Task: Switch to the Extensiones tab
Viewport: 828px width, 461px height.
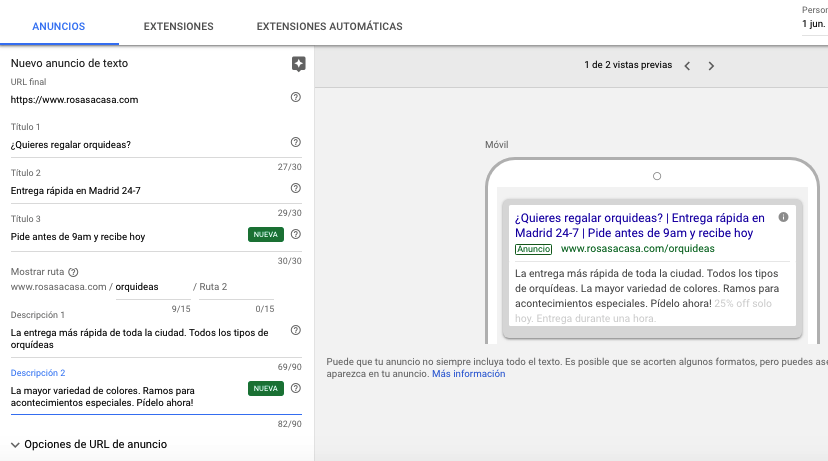Action: click(x=178, y=26)
